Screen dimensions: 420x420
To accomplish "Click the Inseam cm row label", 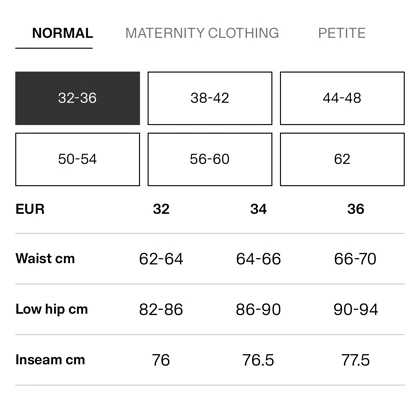I will pos(50,360).
